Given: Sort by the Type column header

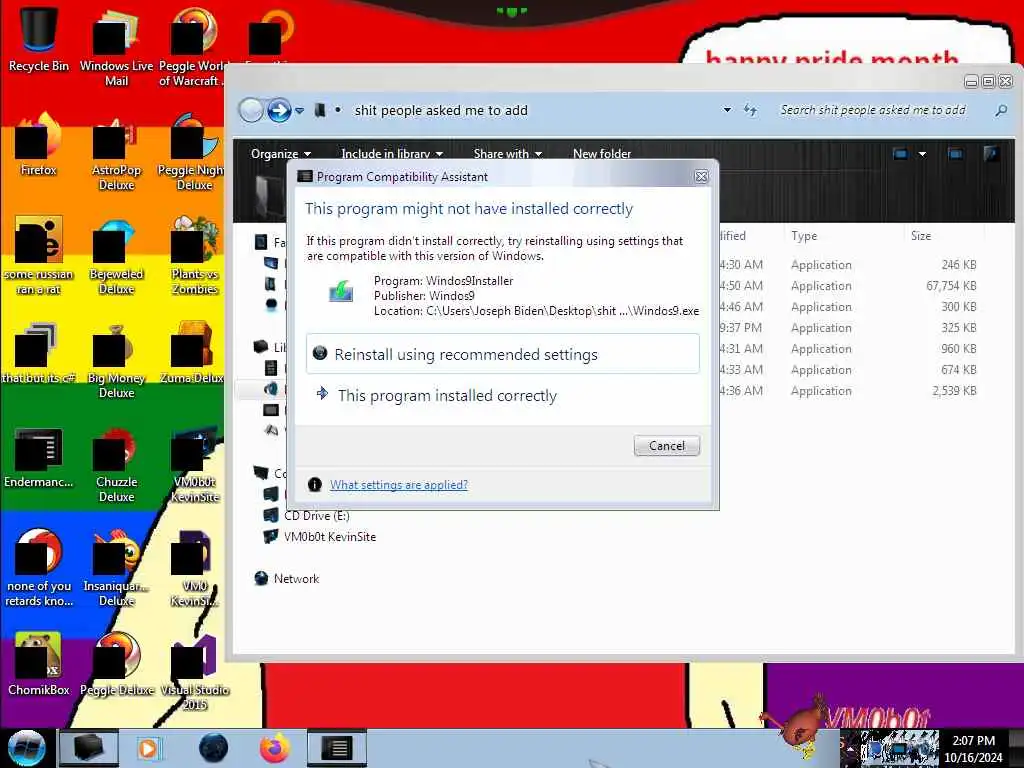Looking at the screenshot, I should point(804,236).
